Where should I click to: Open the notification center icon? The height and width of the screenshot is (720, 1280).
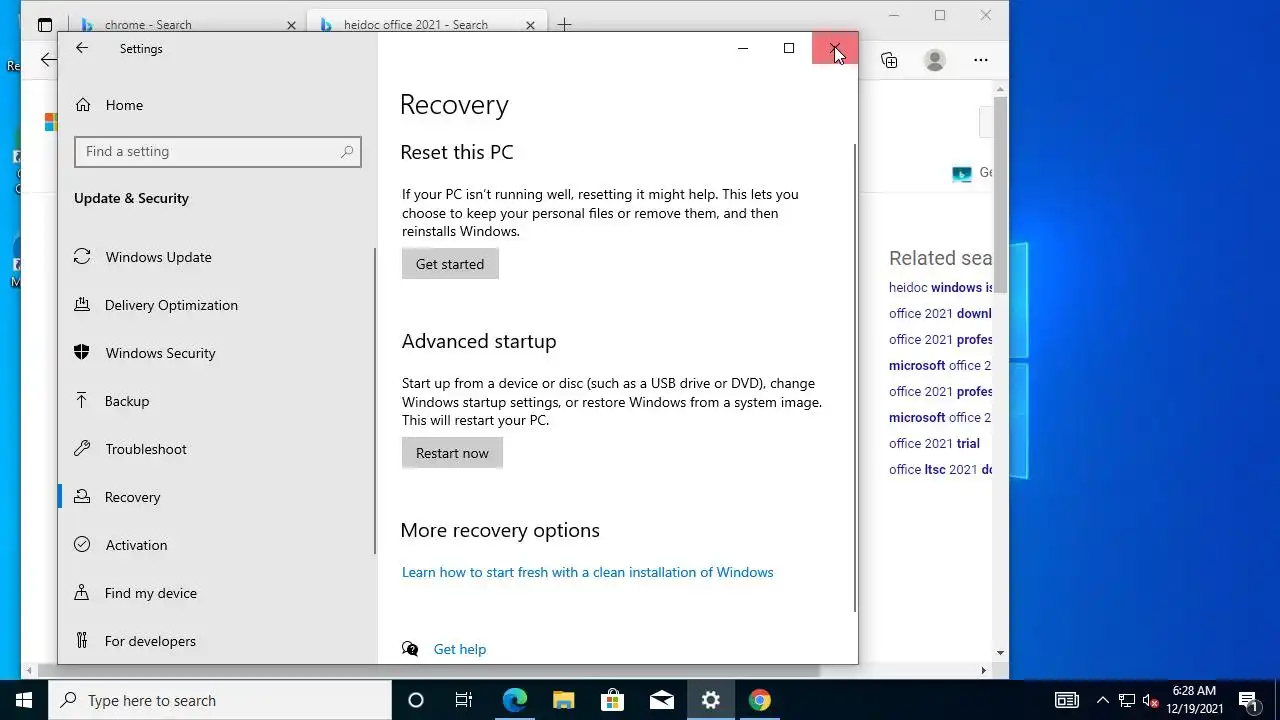click(x=1247, y=700)
